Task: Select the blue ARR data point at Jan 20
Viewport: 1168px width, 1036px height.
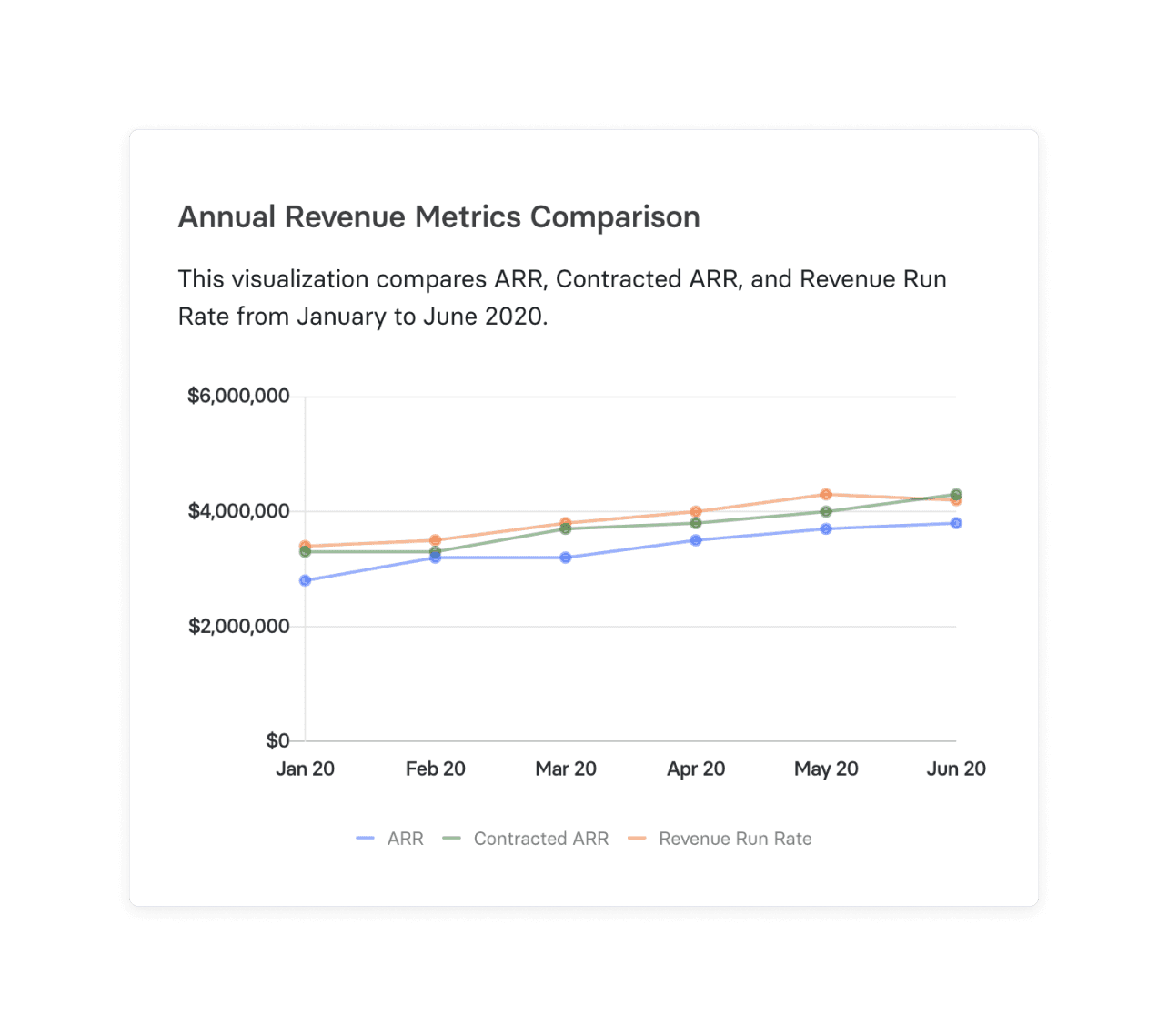Action: click(305, 579)
